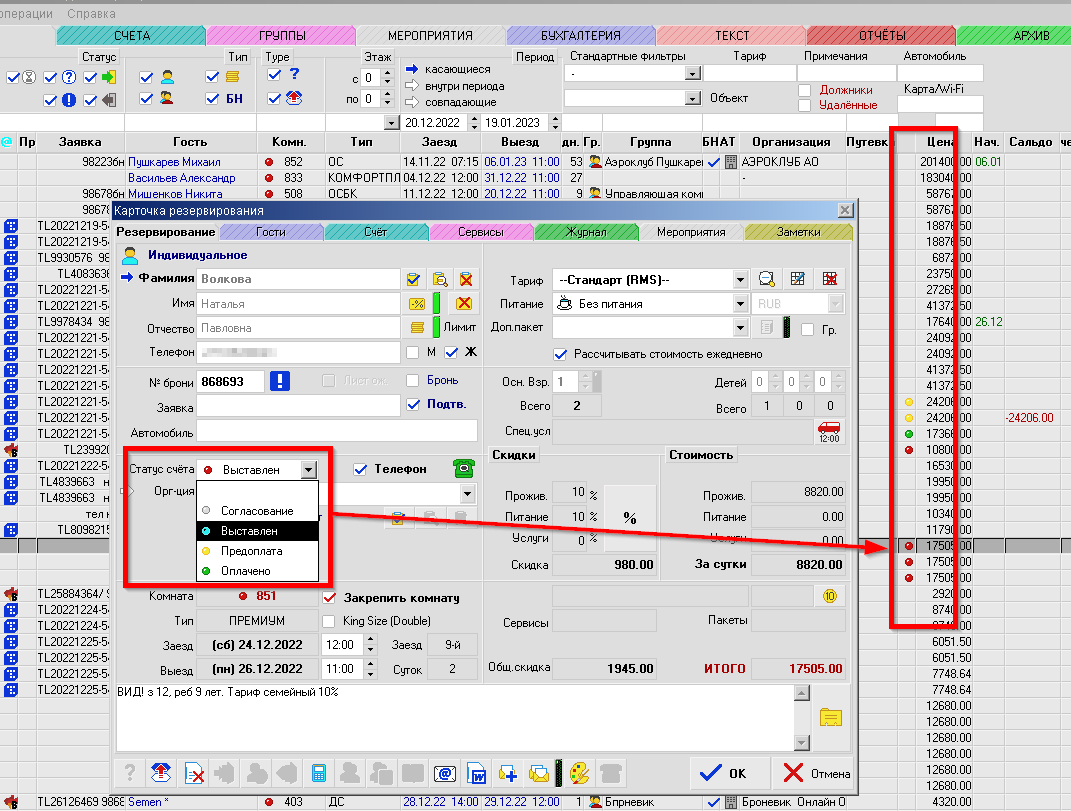The image size is (1071, 811).
Task: Toggle 'Рассчитывать стоимость ежедневно' checkbox
Action: pos(560,354)
